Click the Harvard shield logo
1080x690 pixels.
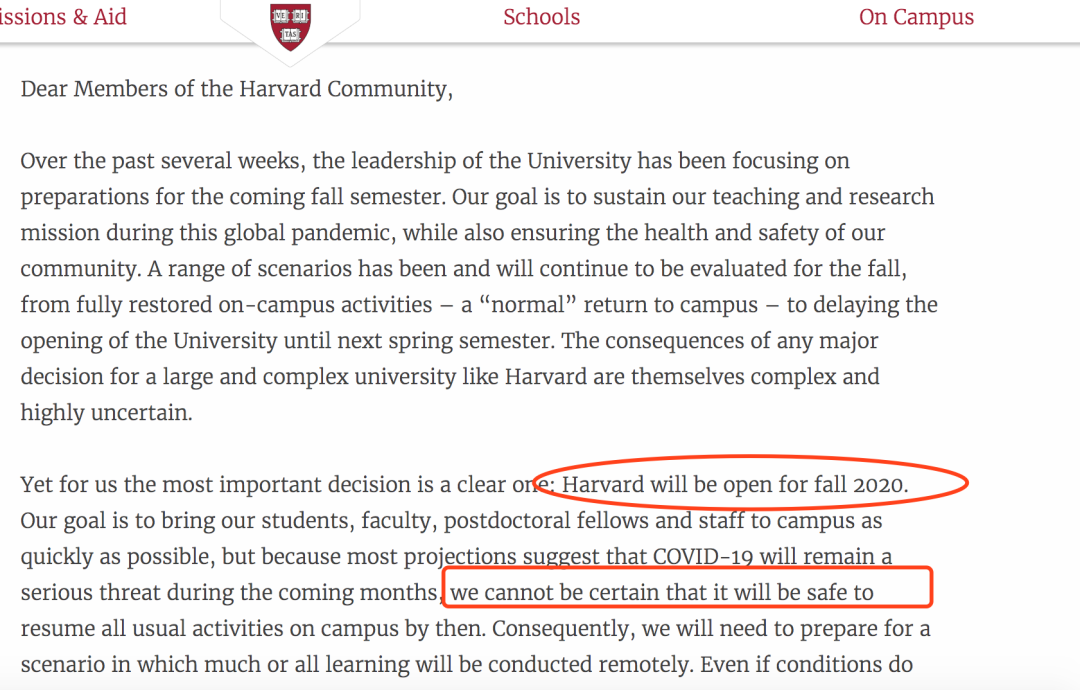click(x=290, y=26)
